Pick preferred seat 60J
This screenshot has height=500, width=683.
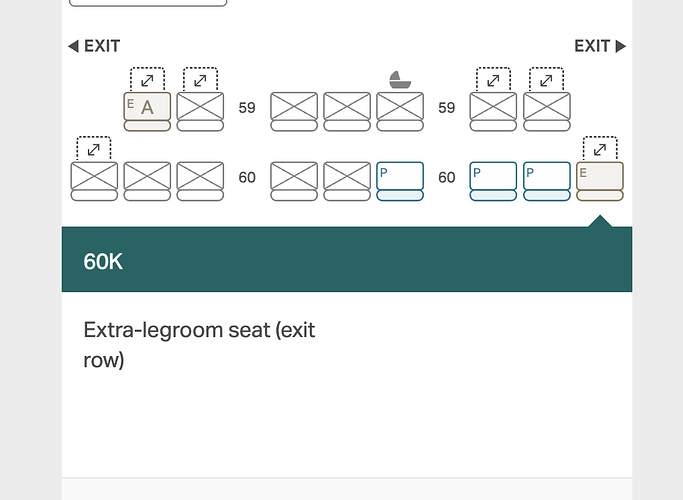click(x=547, y=181)
